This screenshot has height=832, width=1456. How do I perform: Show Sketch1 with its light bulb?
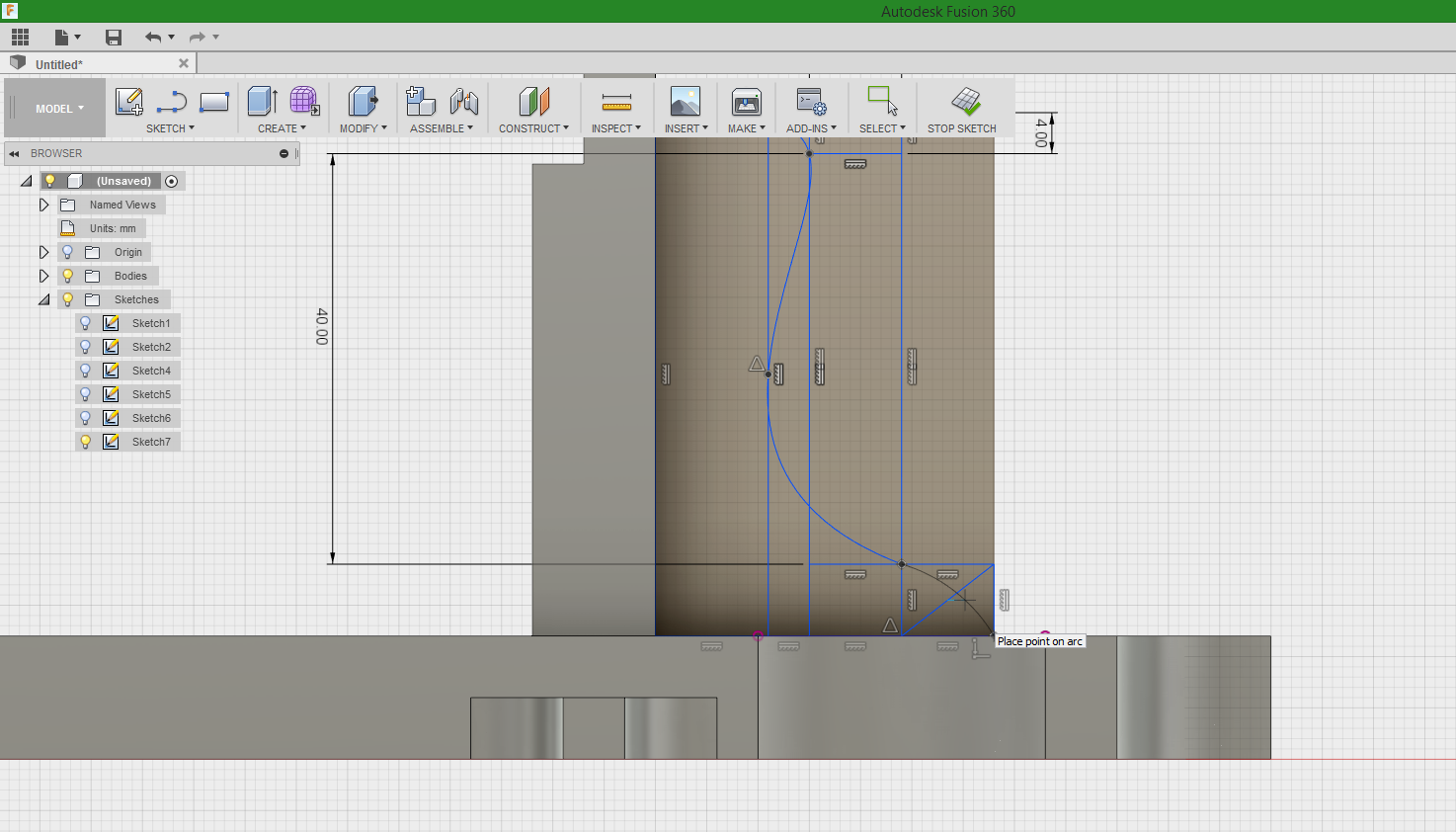coord(85,323)
